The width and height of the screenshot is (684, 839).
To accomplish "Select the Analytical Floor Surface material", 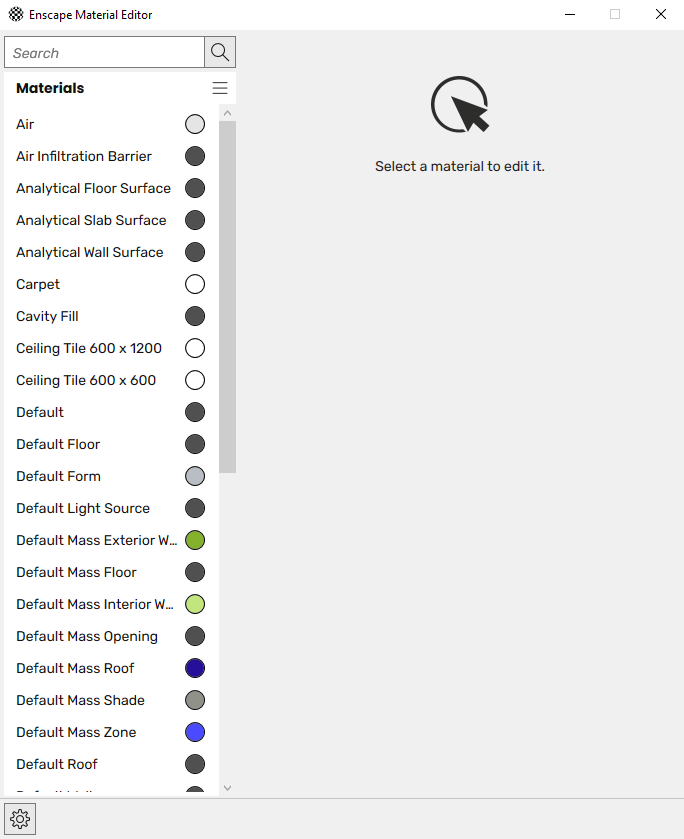I will coord(93,188).
